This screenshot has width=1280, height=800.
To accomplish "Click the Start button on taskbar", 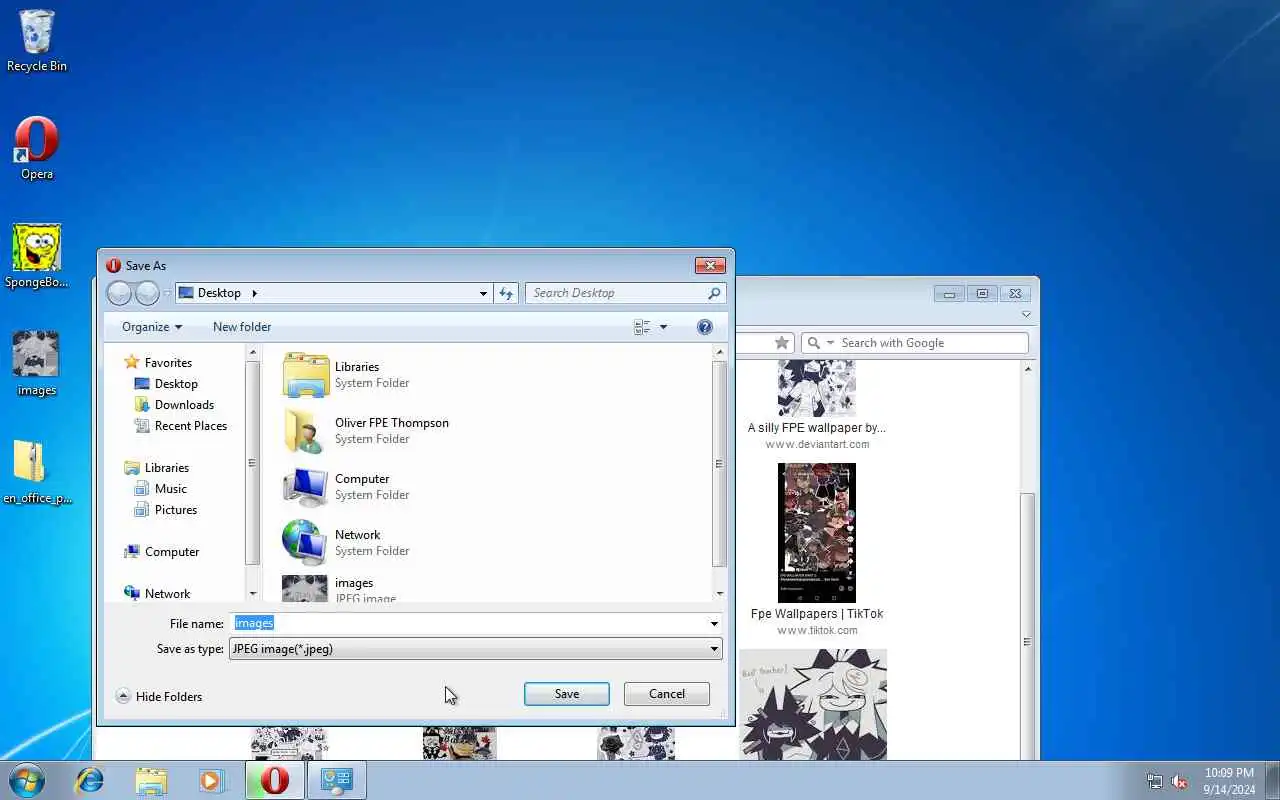I will click(x=27, y=780).
